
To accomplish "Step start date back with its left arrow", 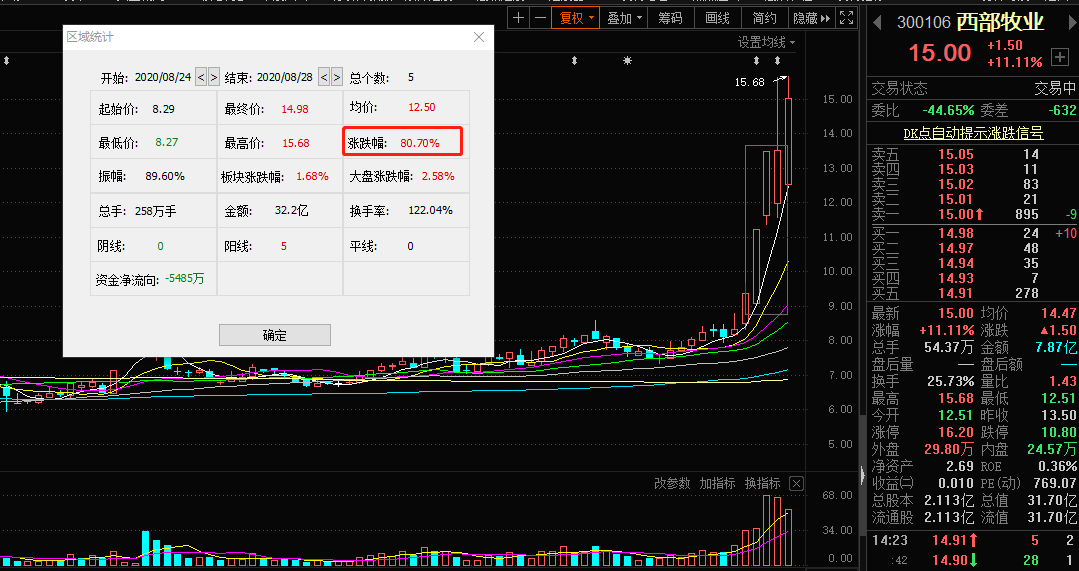I will (201, 77).
